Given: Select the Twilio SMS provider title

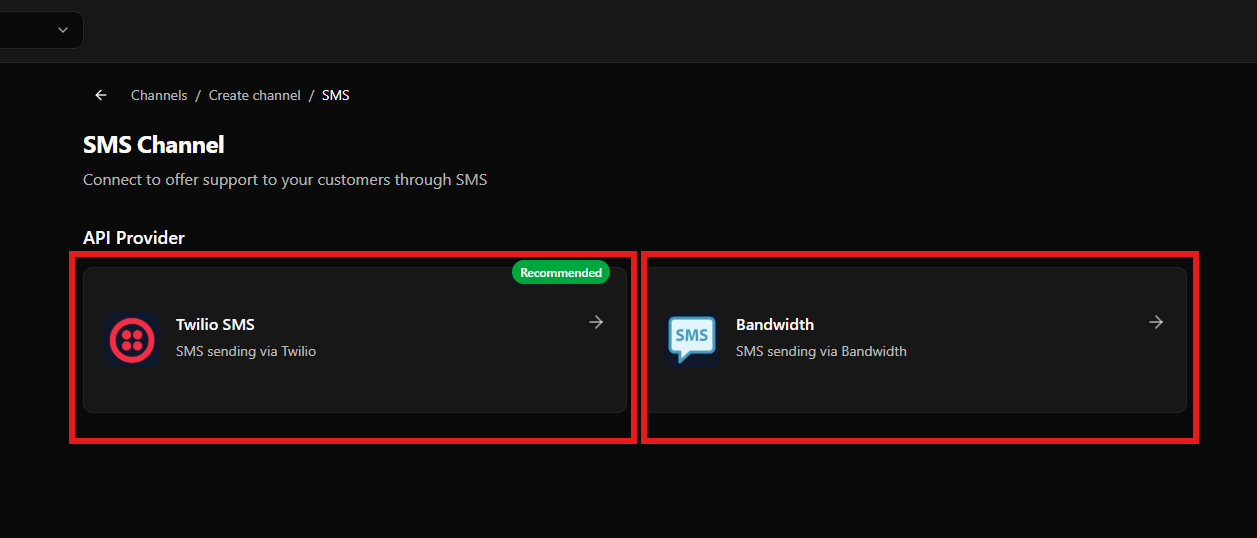Looking at the screenshot, I should tap(215, 324).
